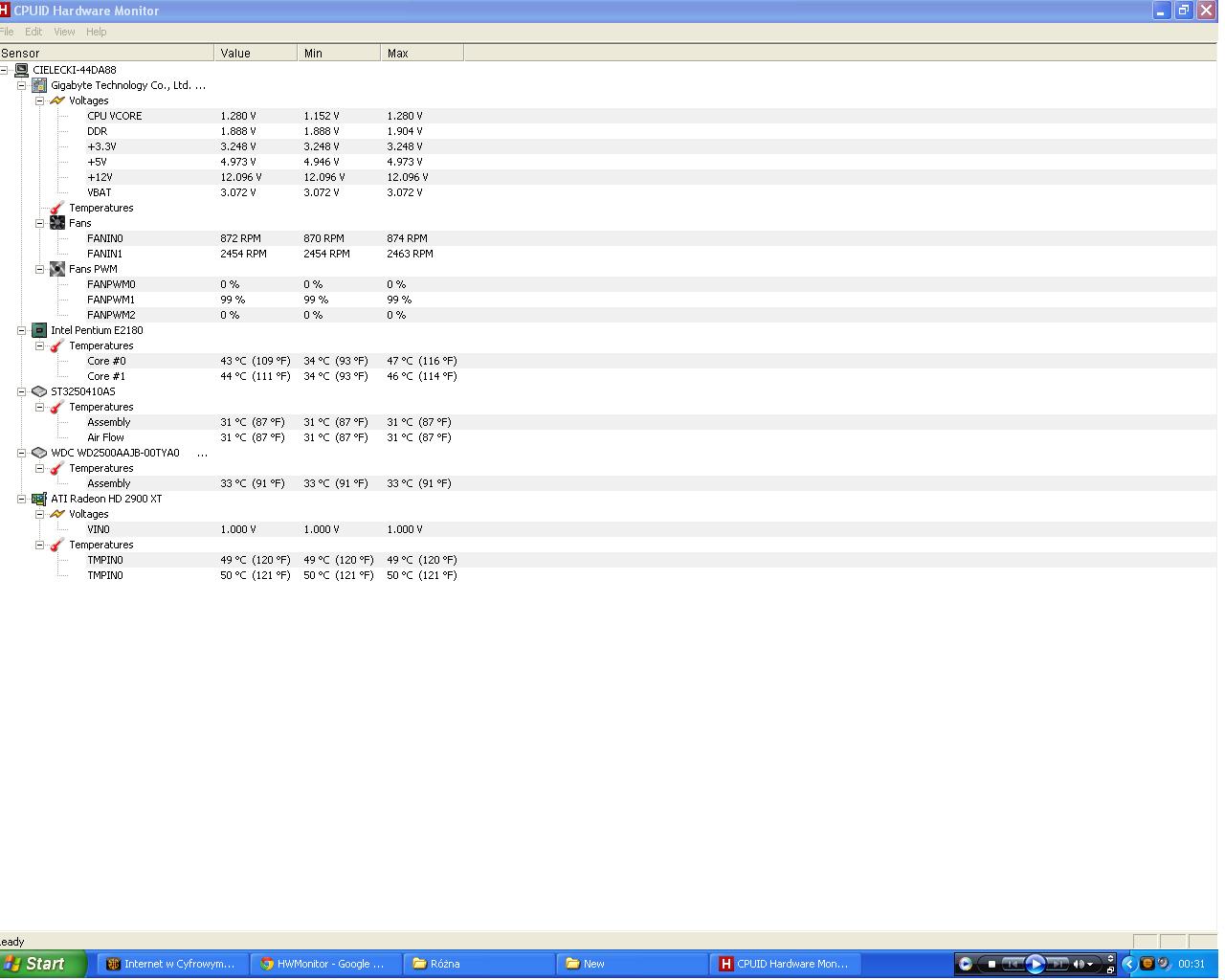This screenshot has width=1225, height=980.
Task: Click the system clock showing 00:31
Action: pyautogui.click(x=1192, y=964)
